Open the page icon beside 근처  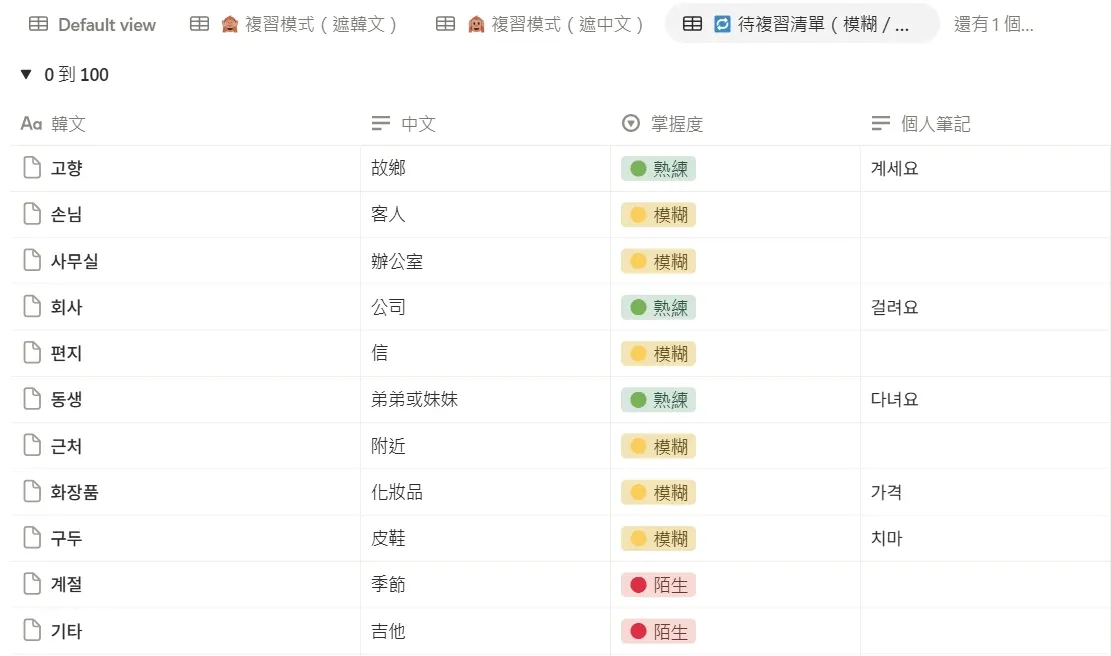point(32,446)
